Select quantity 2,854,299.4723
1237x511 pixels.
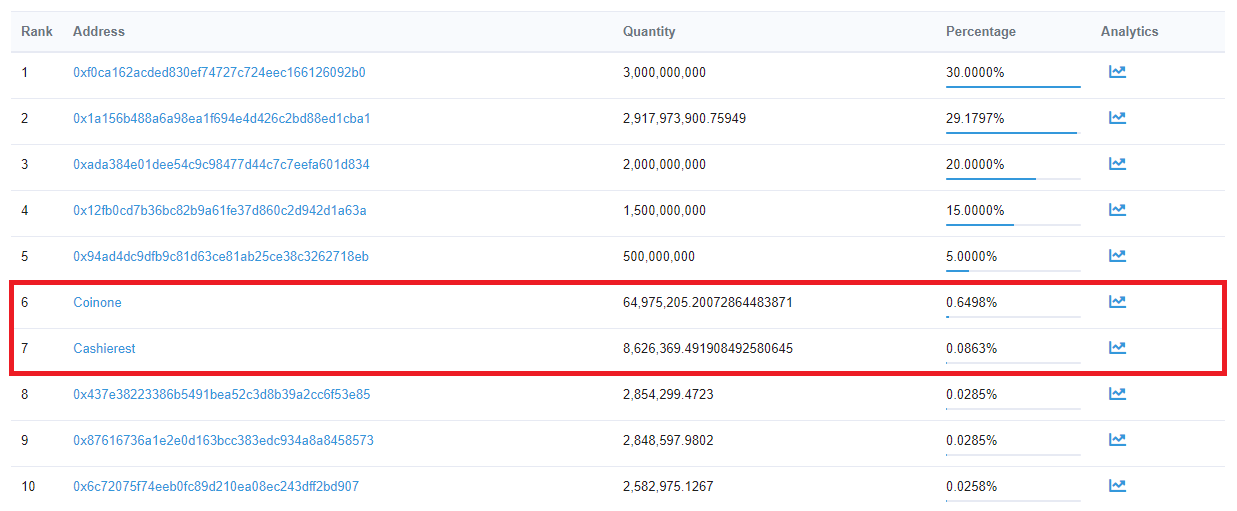tap(668, 395)
